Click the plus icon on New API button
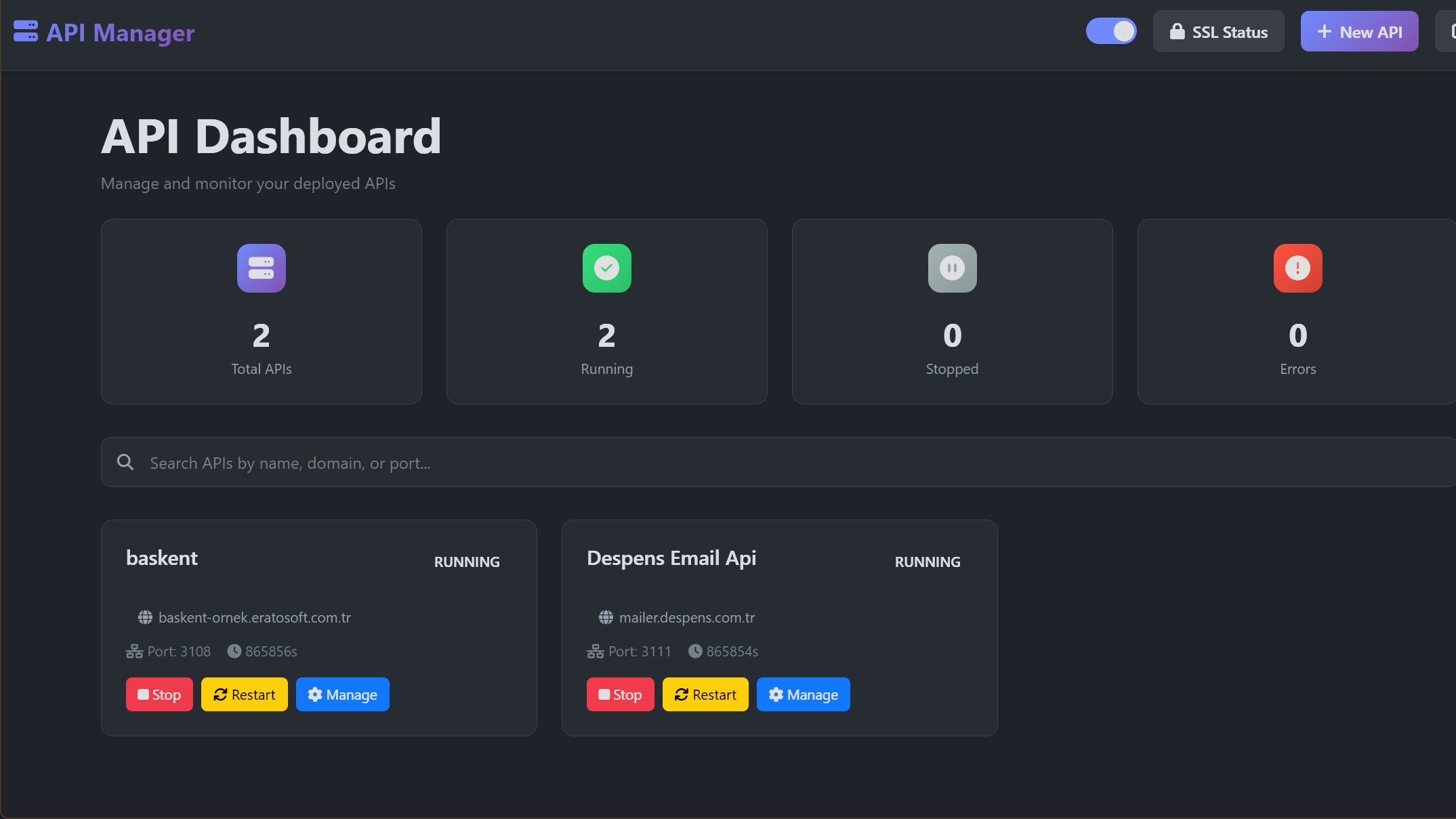The width and height of the screenshot is (1456, 819). pyautogui.click(x=1323, y=30)
